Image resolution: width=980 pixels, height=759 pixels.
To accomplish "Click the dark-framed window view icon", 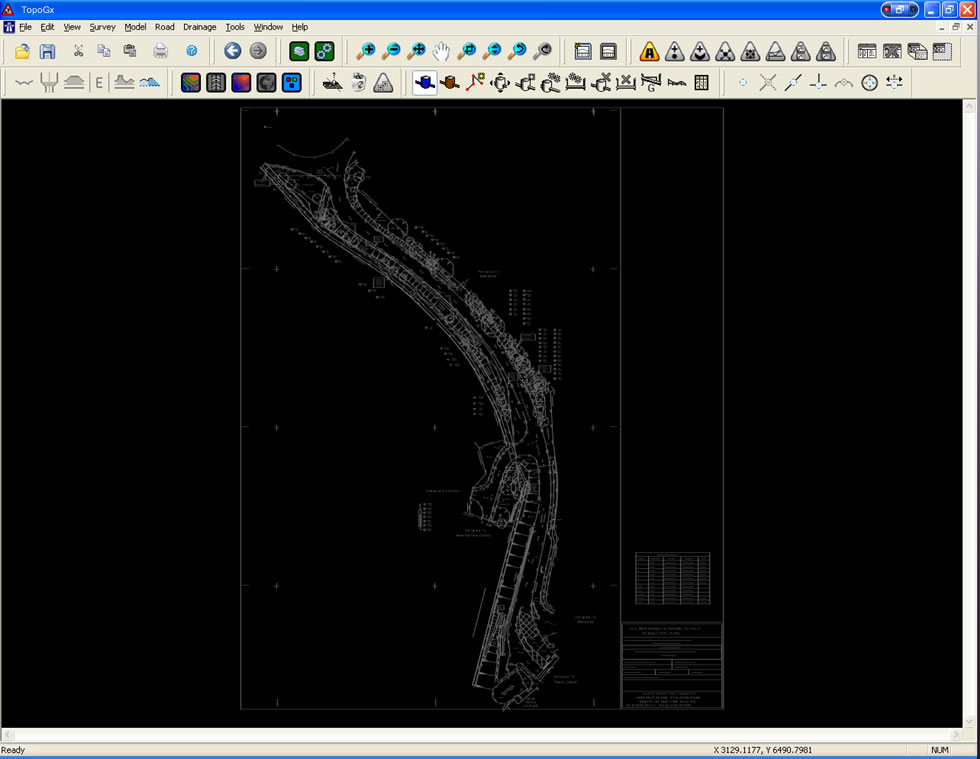I will (x=608, y=51).
